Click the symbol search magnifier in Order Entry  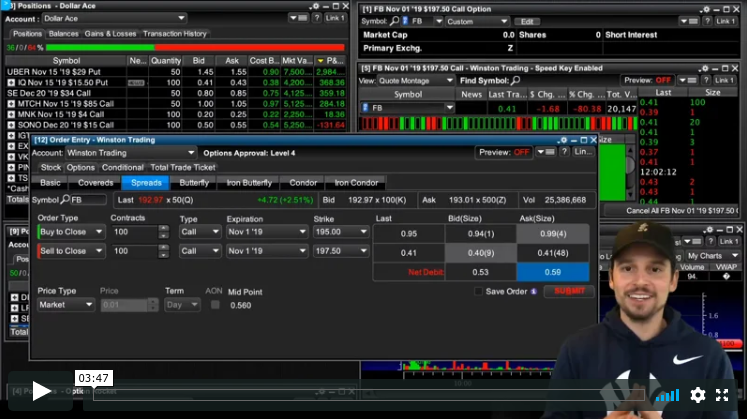coord(62,200)
